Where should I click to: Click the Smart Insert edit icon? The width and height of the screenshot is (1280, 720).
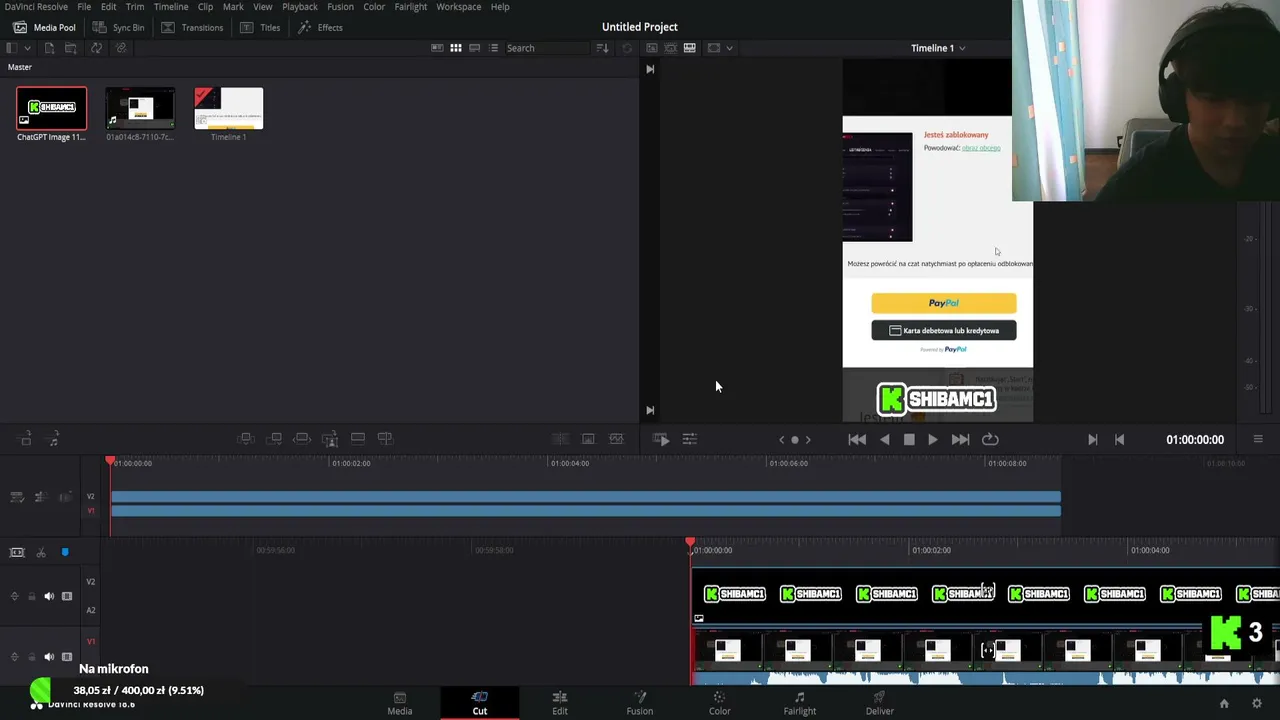tap(246, 439)
